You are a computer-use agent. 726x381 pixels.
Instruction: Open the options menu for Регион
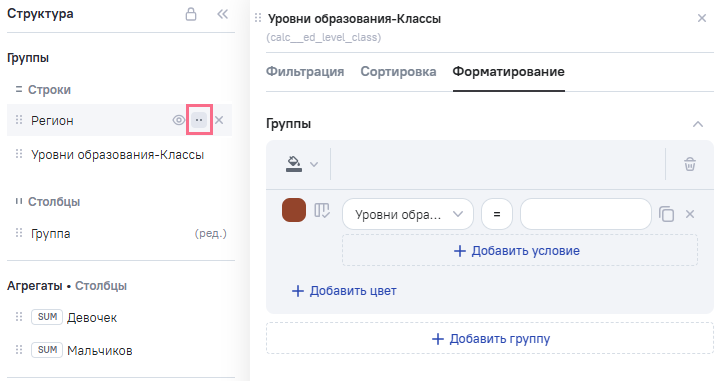coord(199,120)
